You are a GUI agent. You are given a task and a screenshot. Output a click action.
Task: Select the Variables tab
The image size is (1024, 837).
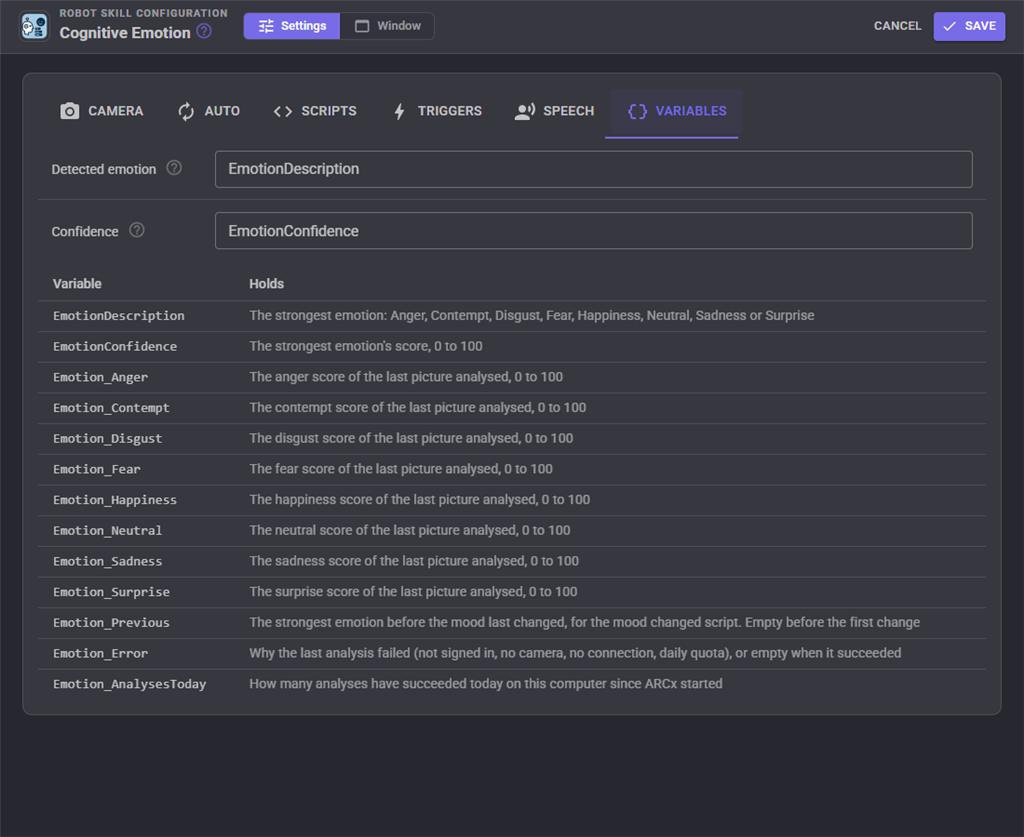tap(677, 111)
